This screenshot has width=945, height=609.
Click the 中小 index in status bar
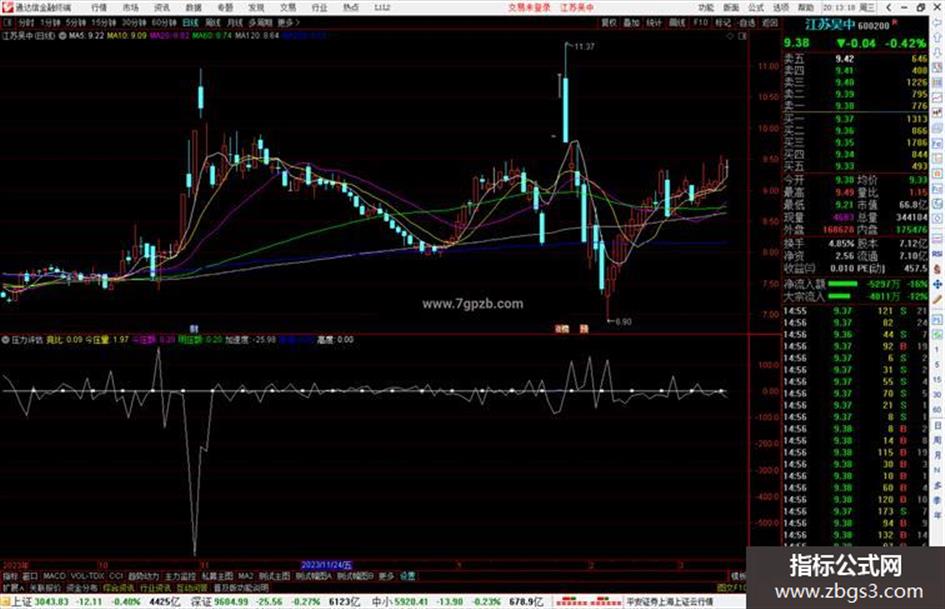382,602
